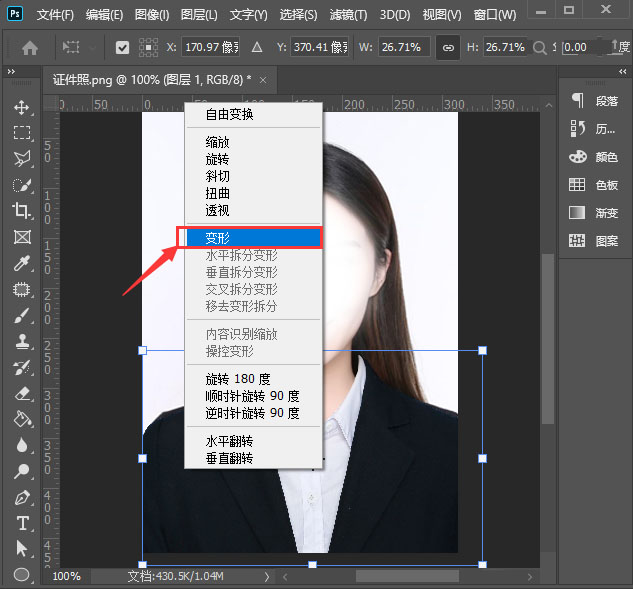Expand the left toolbar double arrows
This screenshot has height=589, width=633.
point(12,73)
